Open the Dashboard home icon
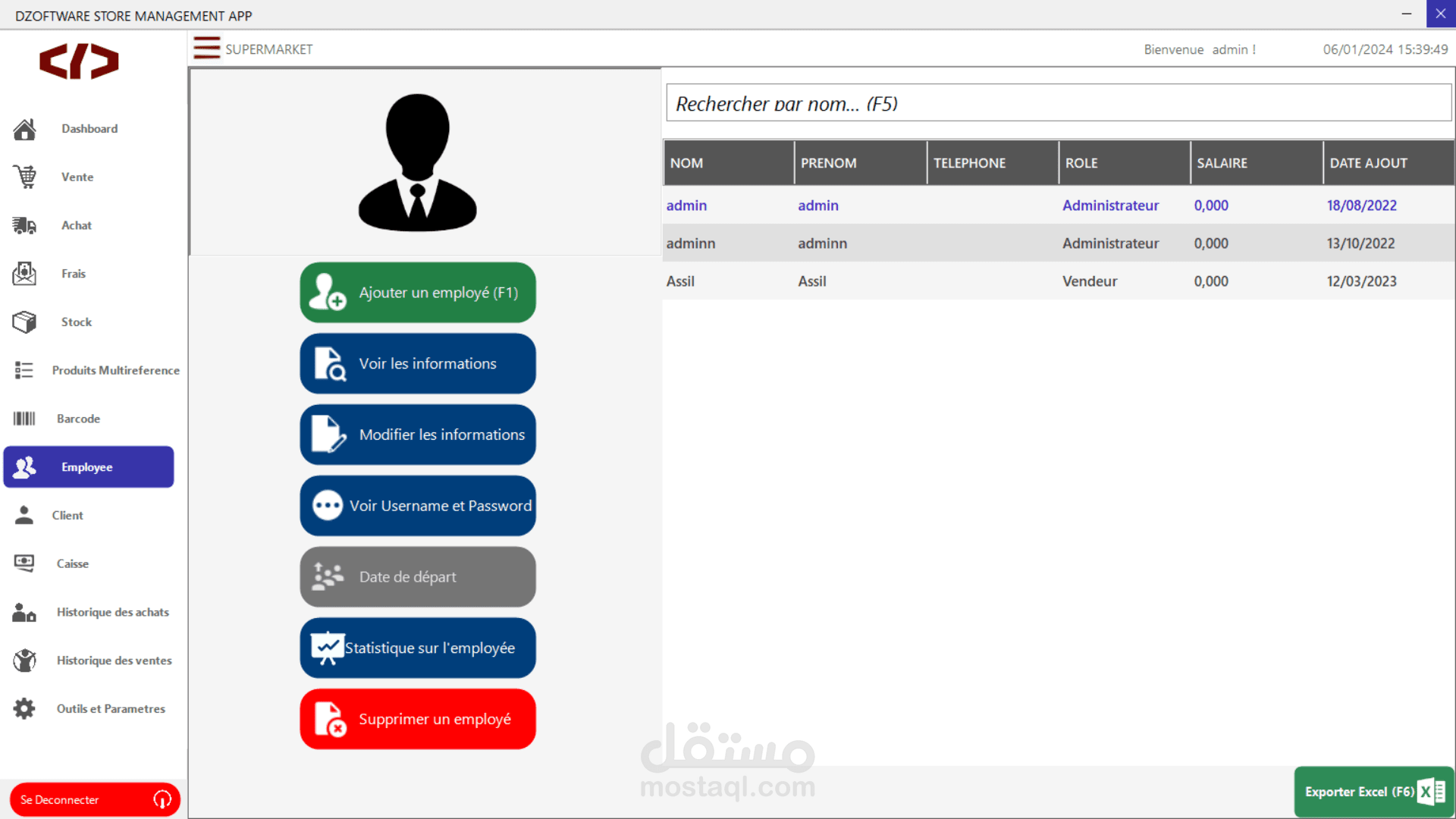1456x819 pixels. coord(24,129)
